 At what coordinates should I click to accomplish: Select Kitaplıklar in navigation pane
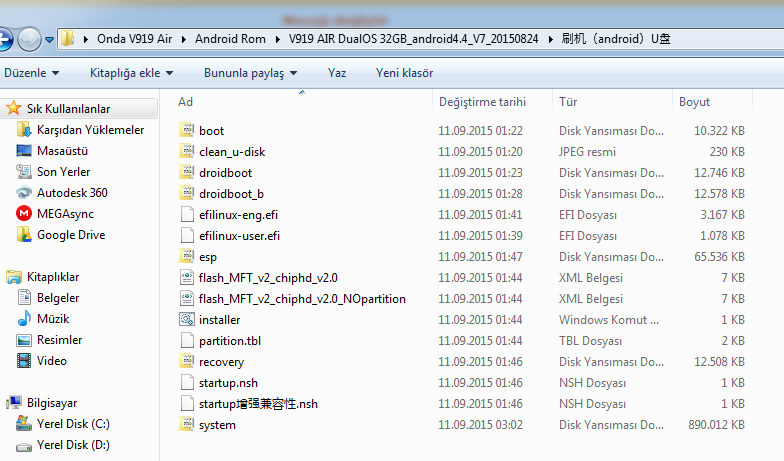pyautogui.click(x=53, y=276)
